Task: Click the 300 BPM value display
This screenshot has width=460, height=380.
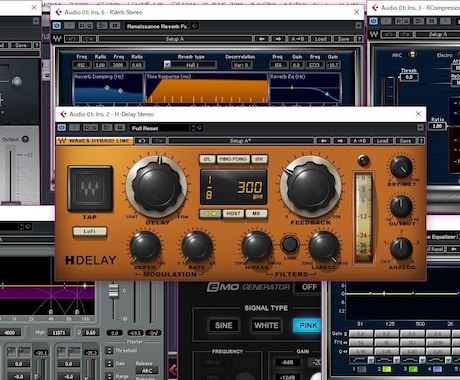Action: (x=250, y=189)
